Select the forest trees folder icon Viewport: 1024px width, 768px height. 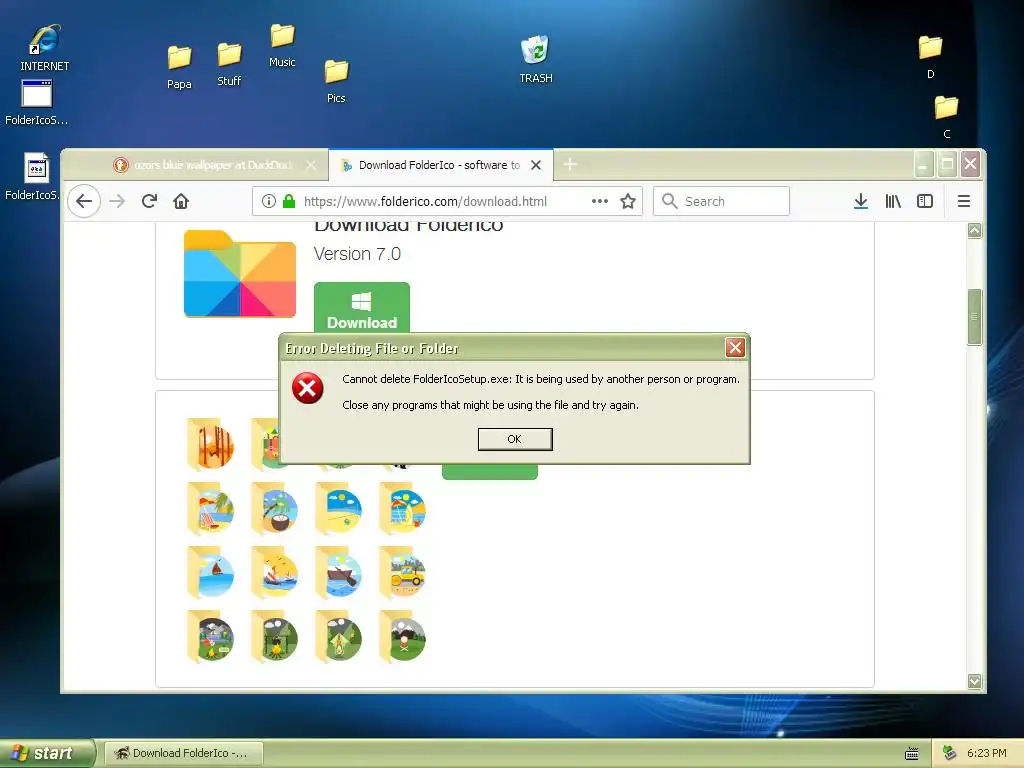pos(211,445)
